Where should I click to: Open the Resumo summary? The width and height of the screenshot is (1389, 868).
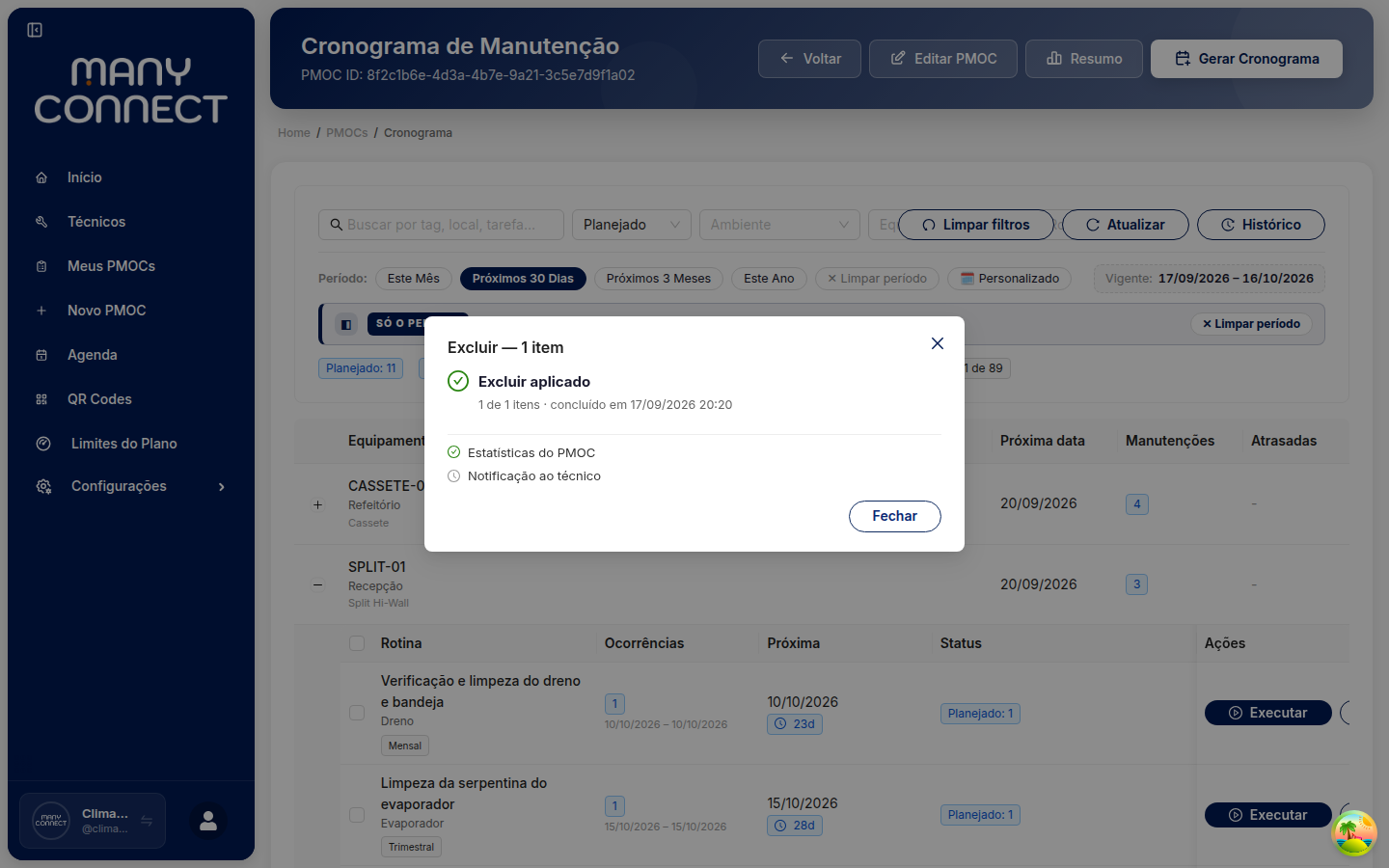click(1084, 59)
